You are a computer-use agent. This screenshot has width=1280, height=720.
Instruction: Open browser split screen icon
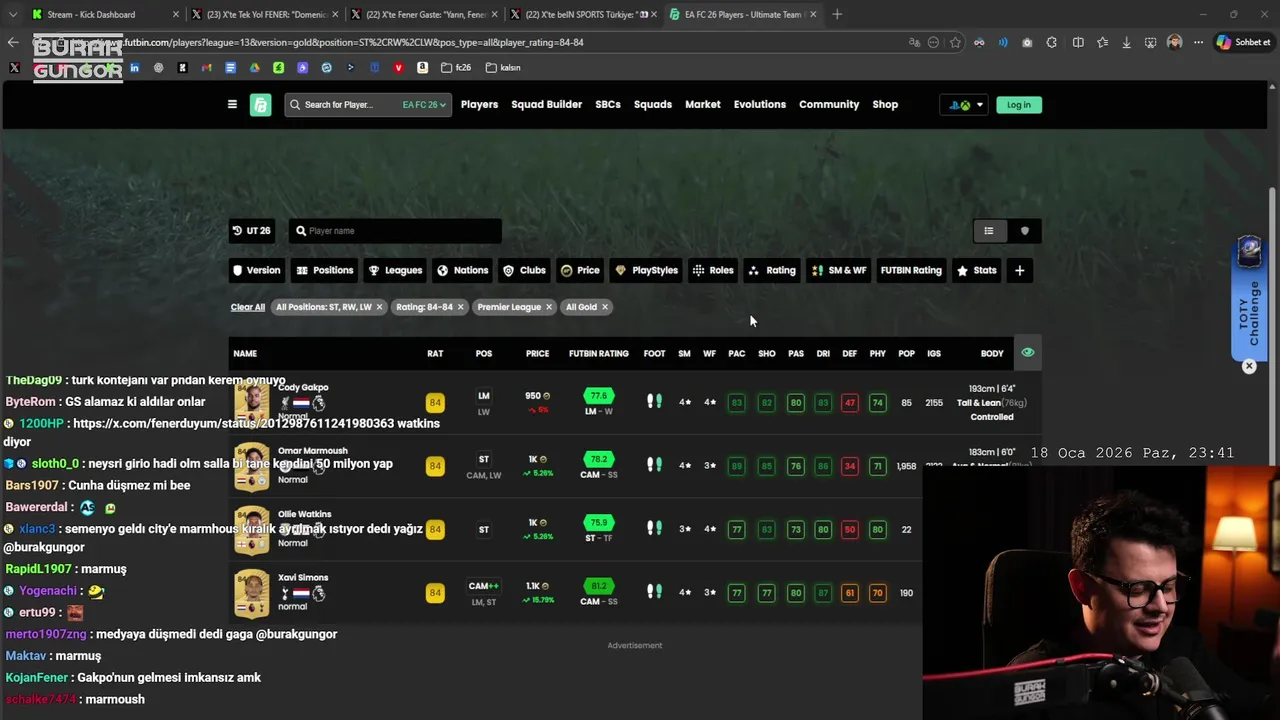point(1078,43)
